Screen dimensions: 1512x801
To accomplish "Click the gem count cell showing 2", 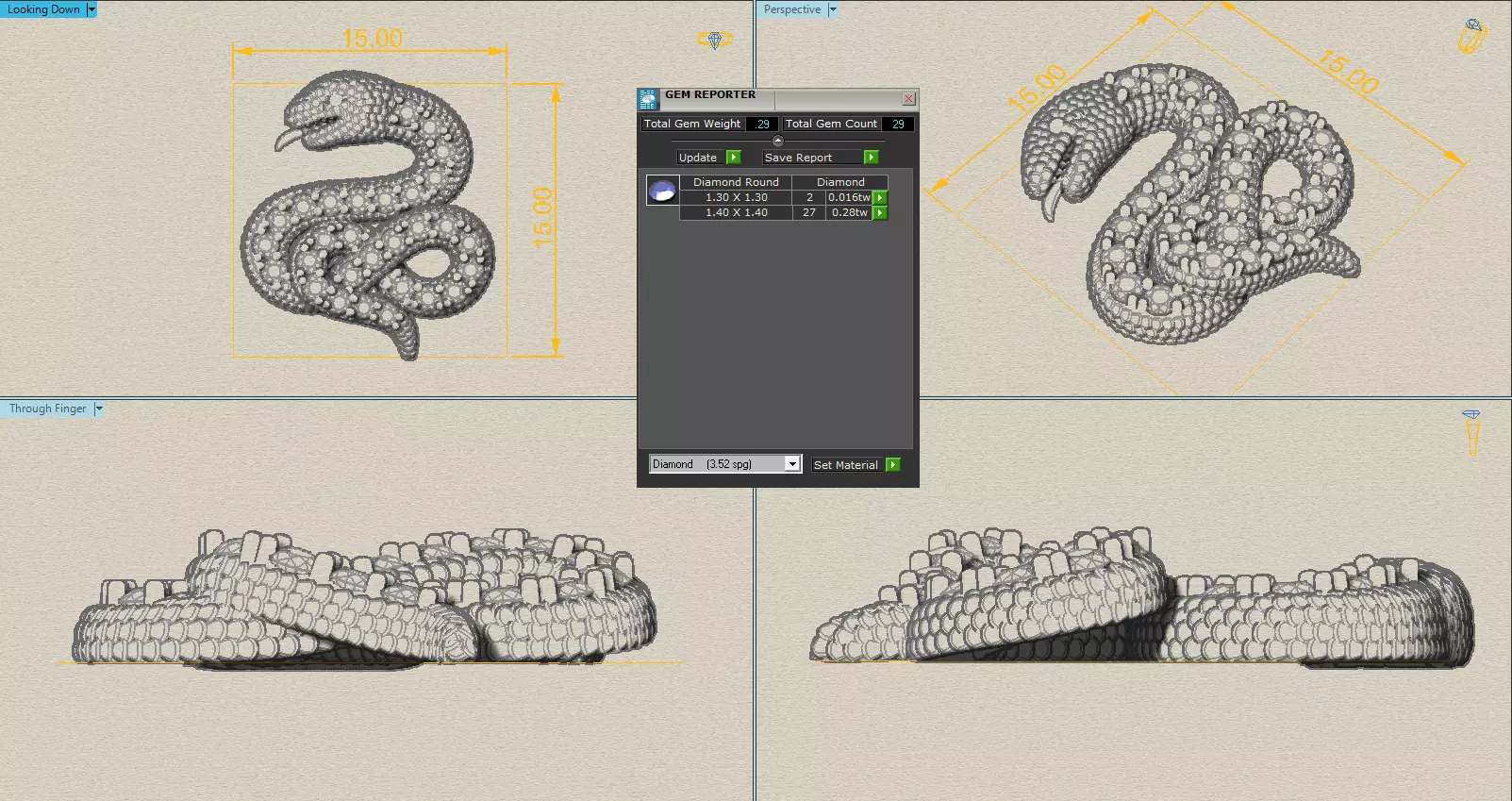I will (x=809, y=197).
